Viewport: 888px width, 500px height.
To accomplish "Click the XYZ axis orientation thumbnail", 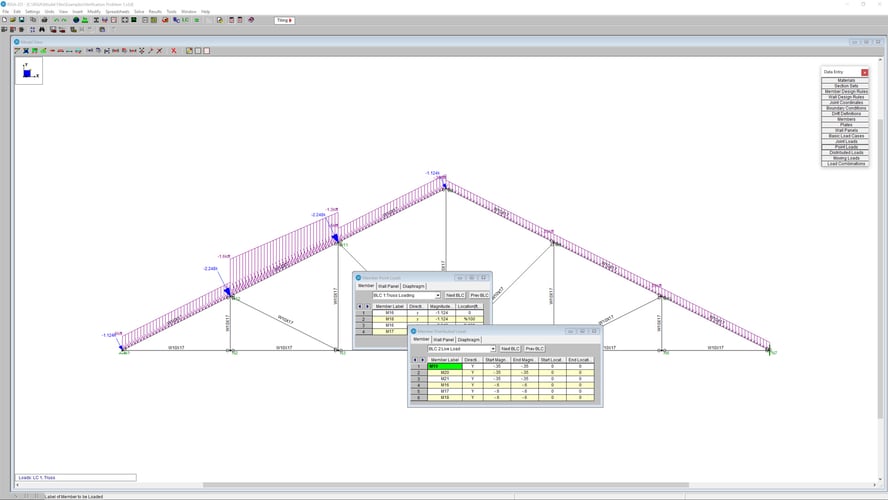I will click(x=28, y=71).
